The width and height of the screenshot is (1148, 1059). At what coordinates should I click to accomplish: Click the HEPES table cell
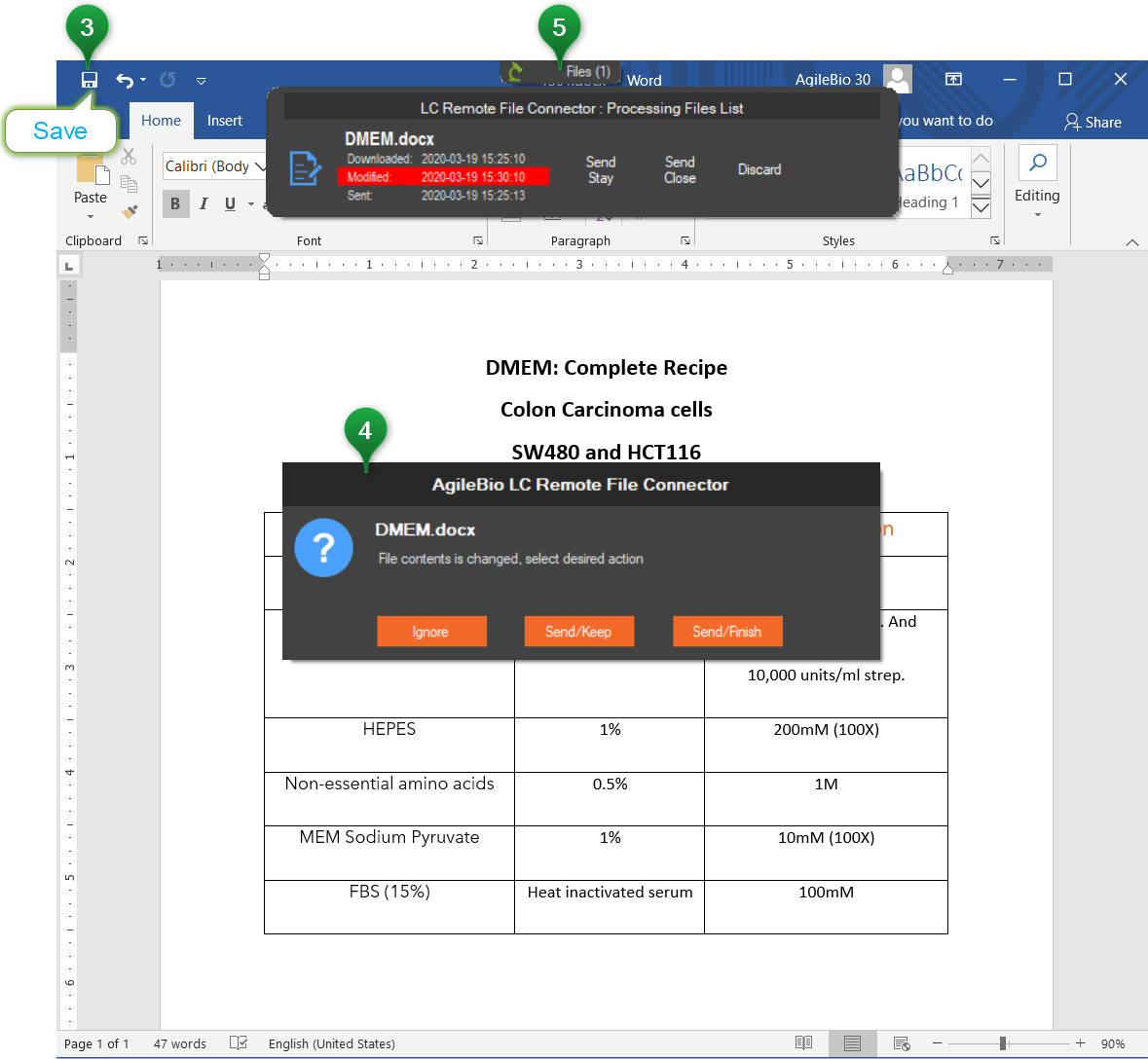[389, 745]
